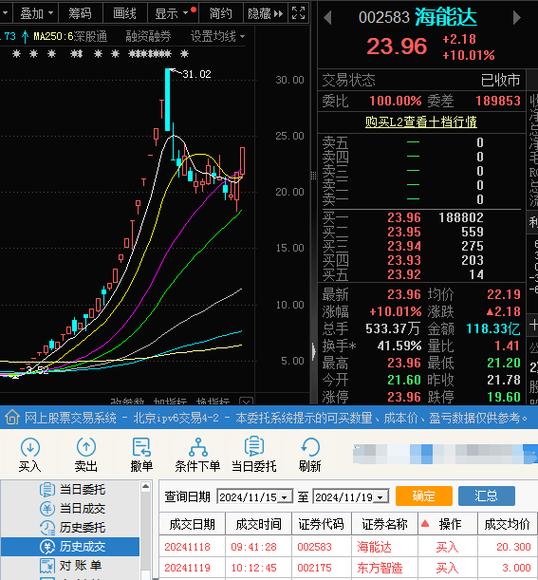
Task: Click the 深股通 tag
Action: 91,36
